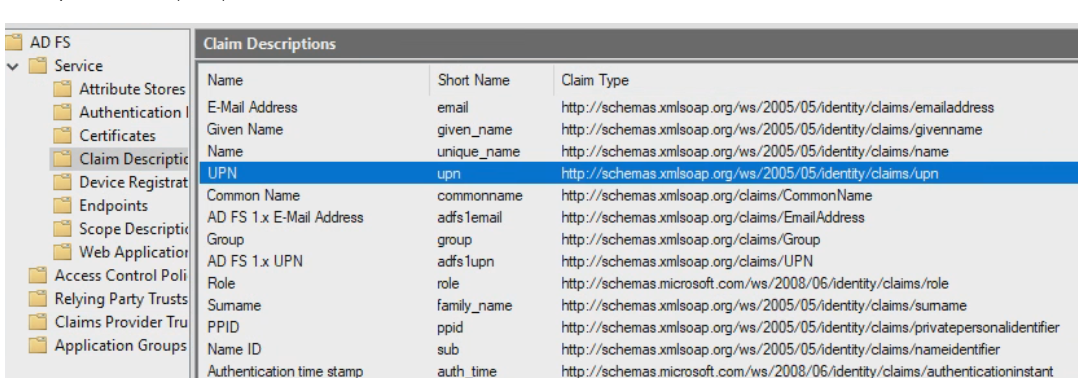The image size is (1078, 378).
Task: Click the Claim Descriptions pane title
Action: (270, 44)
